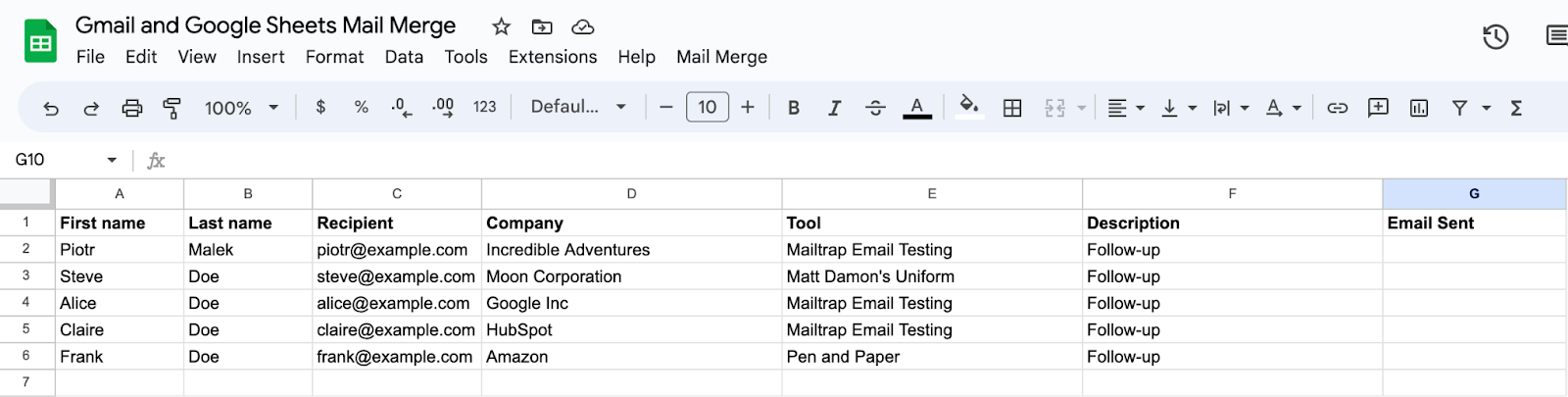
Task: Select the cell "Moon Corporation"
Action: (x=632, y=276)
